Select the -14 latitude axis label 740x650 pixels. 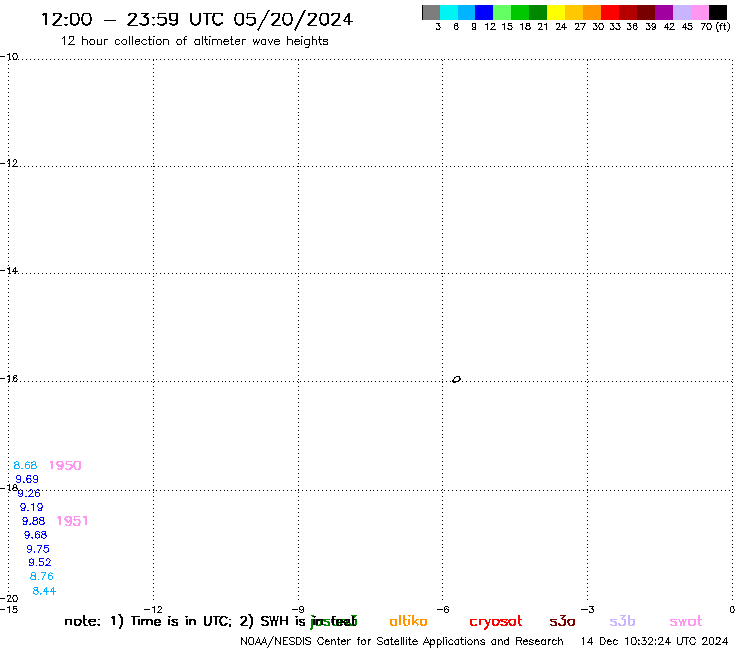pos(9,270)
